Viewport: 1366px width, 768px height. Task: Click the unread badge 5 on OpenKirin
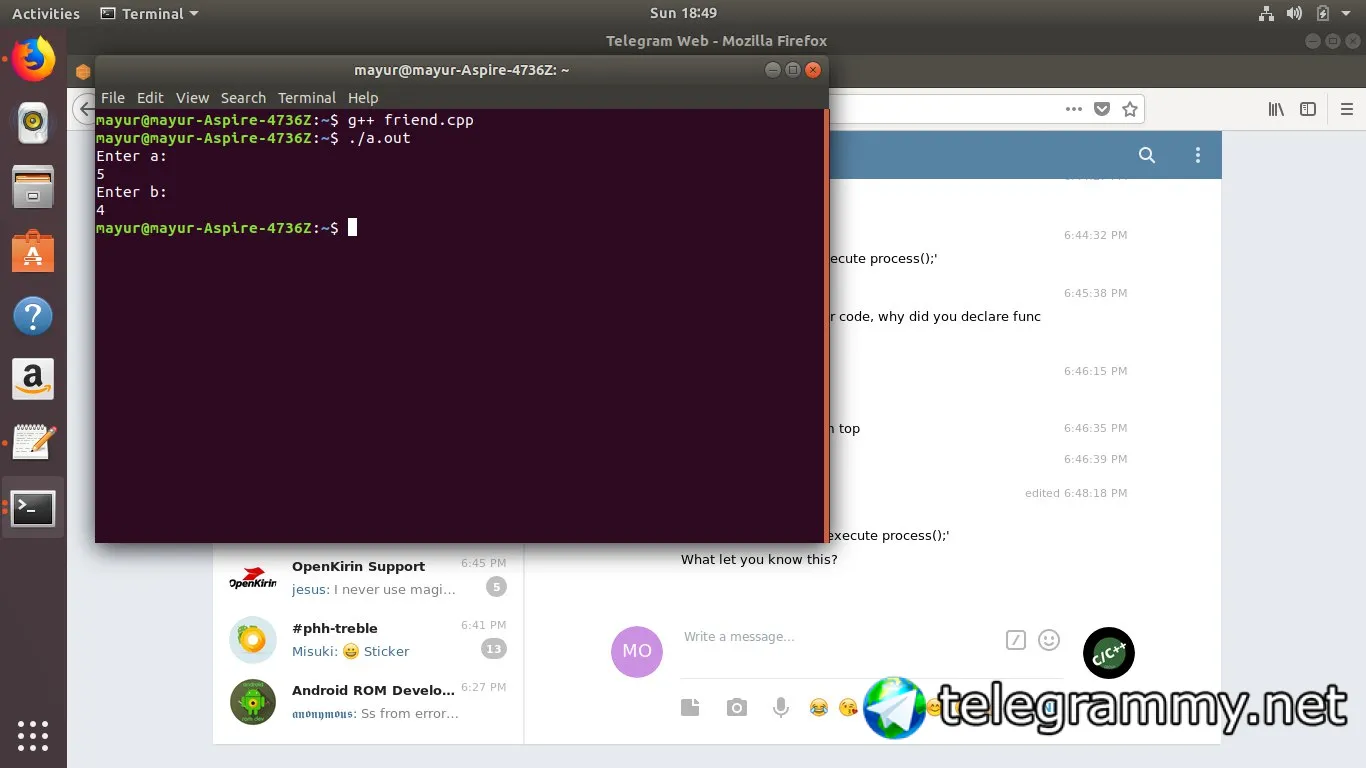(x=496, y=587)
